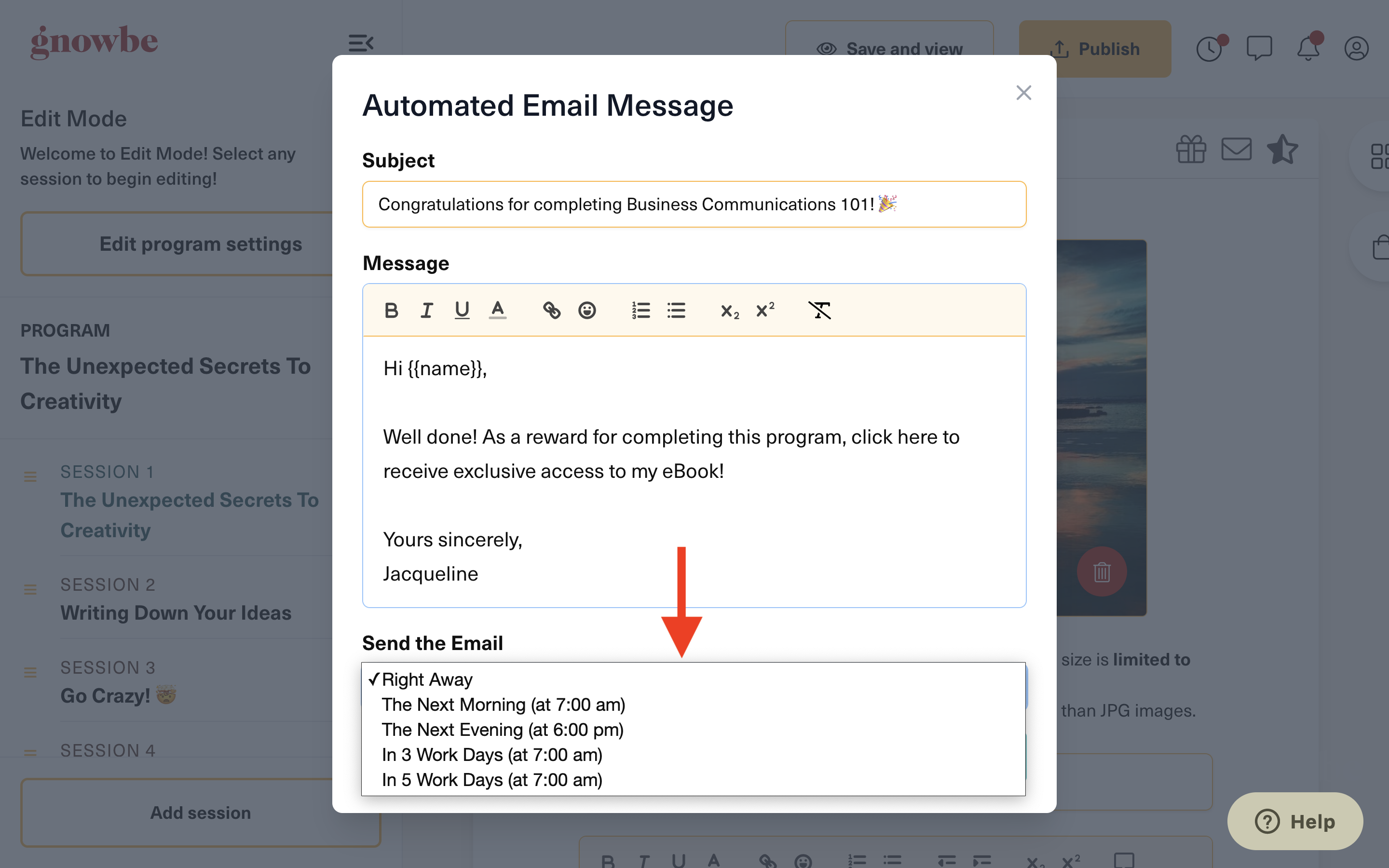Select In 5 Work Days option
The width and height of the screenshot is (1389, 868).
click(694, 780)
